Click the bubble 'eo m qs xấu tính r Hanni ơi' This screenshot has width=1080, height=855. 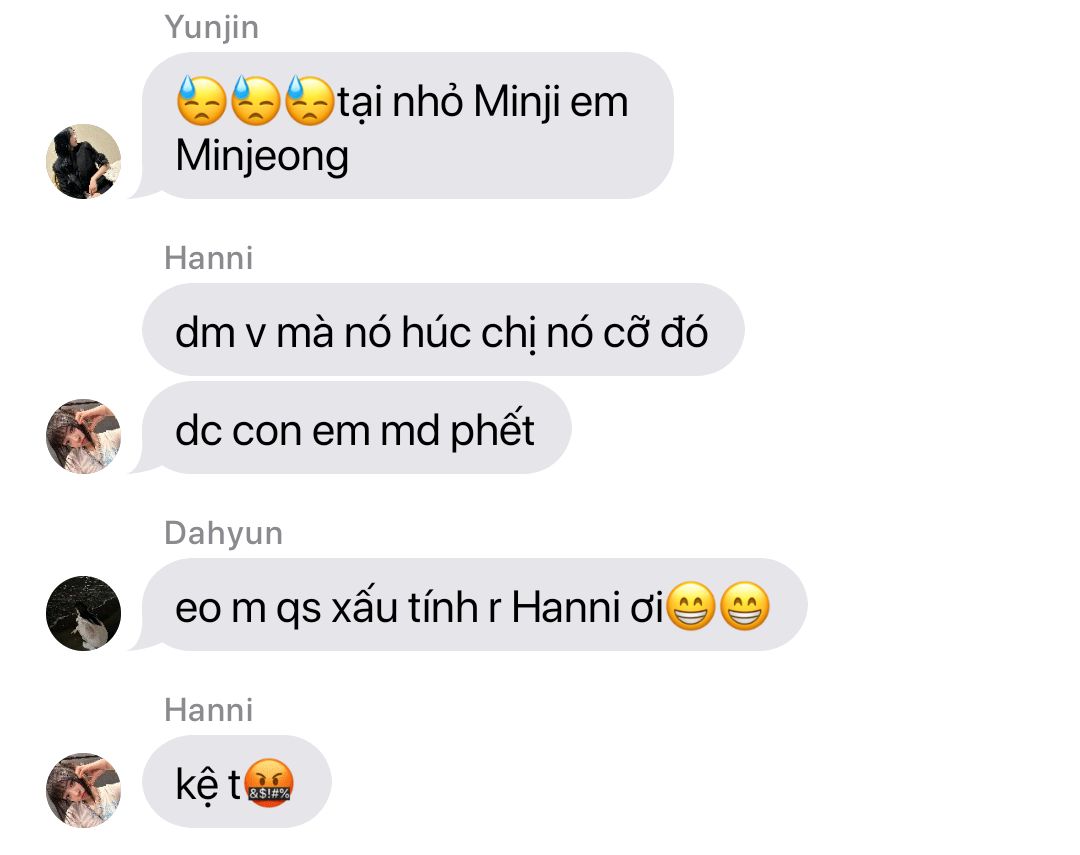(x=475, y=605)
